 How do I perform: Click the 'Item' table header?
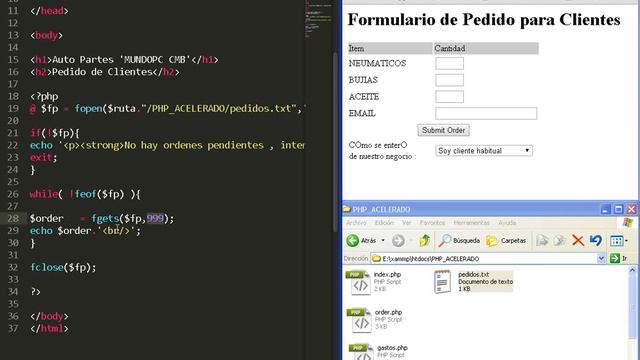click(x=356, y=48)
